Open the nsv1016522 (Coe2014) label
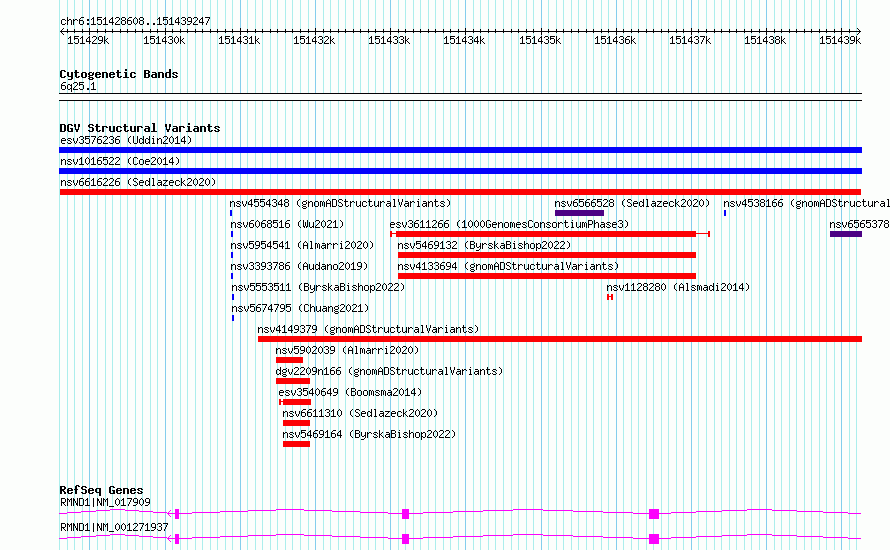Viewport: 890px width, 550px height. coord(120,161)
